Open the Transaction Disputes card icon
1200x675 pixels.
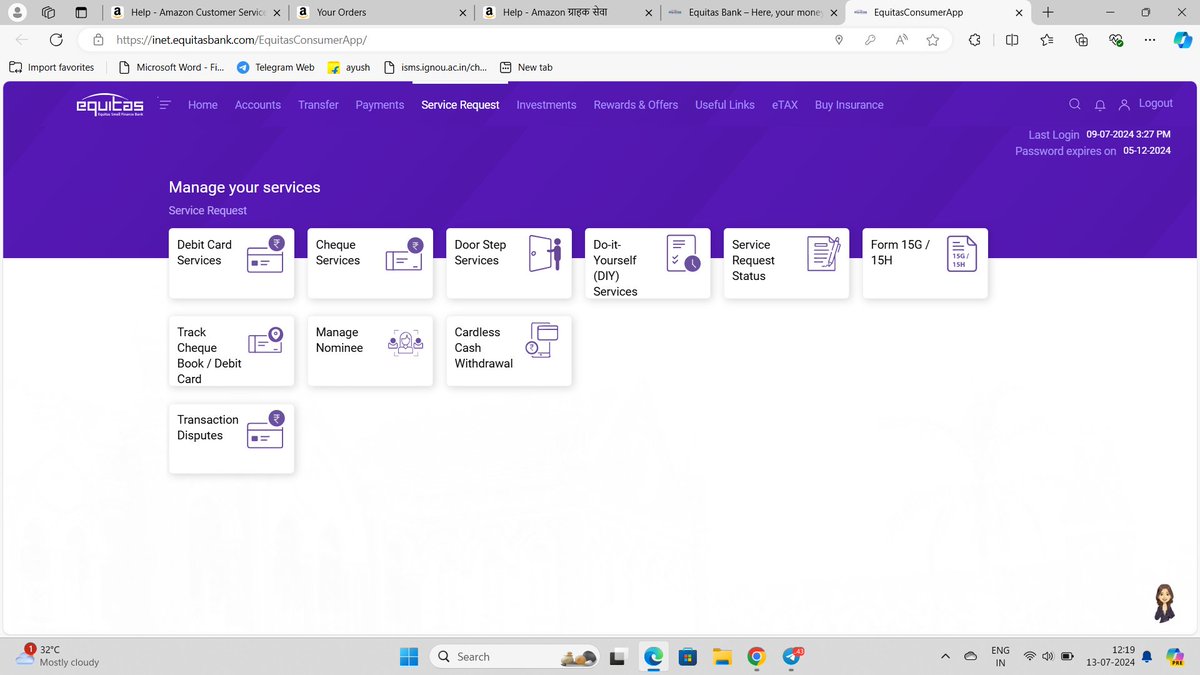pos(265,429)
